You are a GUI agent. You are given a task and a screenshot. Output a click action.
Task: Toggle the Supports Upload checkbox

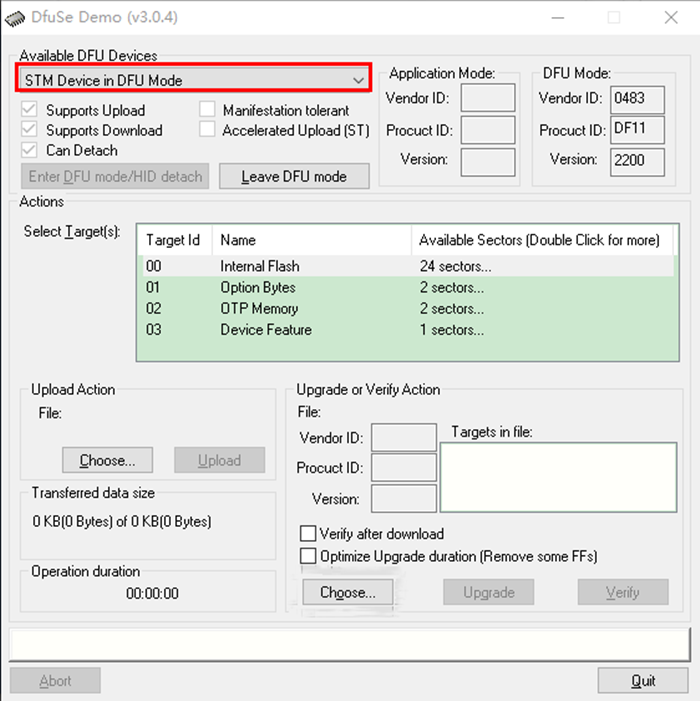pos(30,110)
